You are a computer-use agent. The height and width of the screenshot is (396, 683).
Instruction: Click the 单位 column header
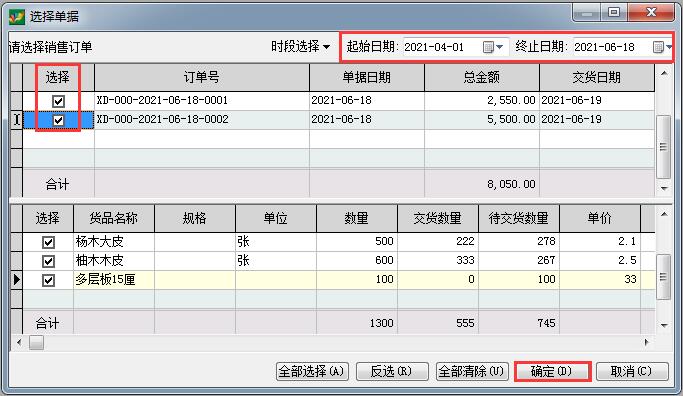coord(276,218)
